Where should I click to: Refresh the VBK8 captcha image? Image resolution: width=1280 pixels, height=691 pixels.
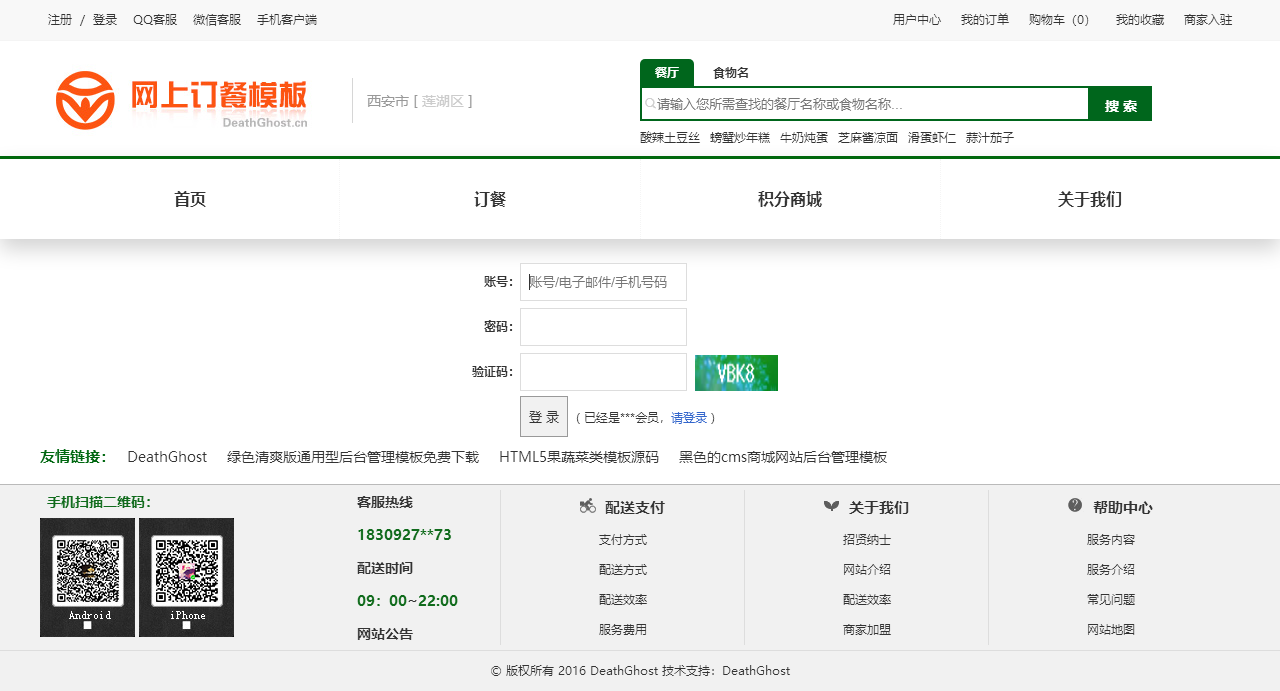pyautogui.click(x=736, y=373)
